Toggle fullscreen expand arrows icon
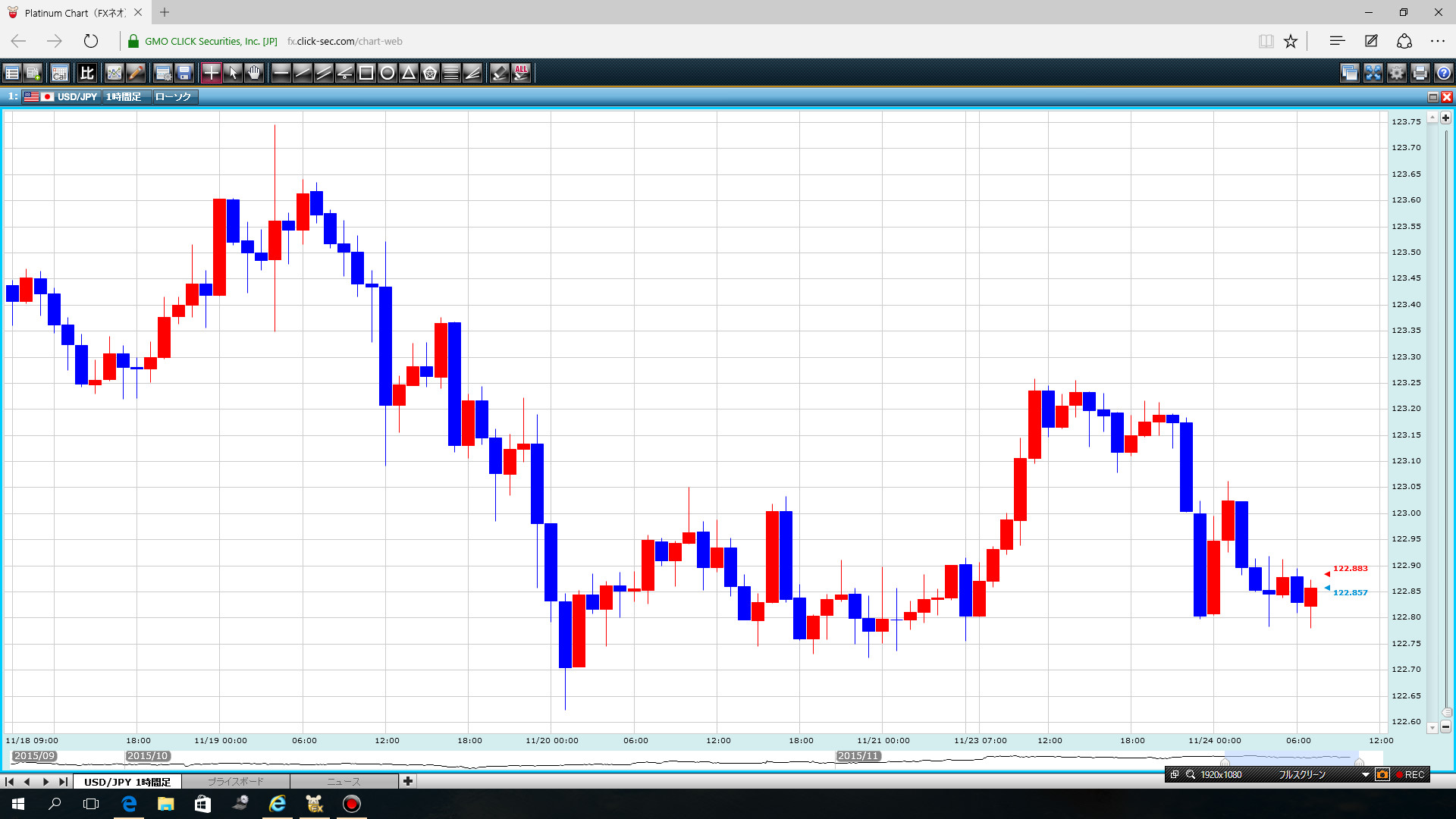This screenshot has height=819, width=1456. 1373,73
